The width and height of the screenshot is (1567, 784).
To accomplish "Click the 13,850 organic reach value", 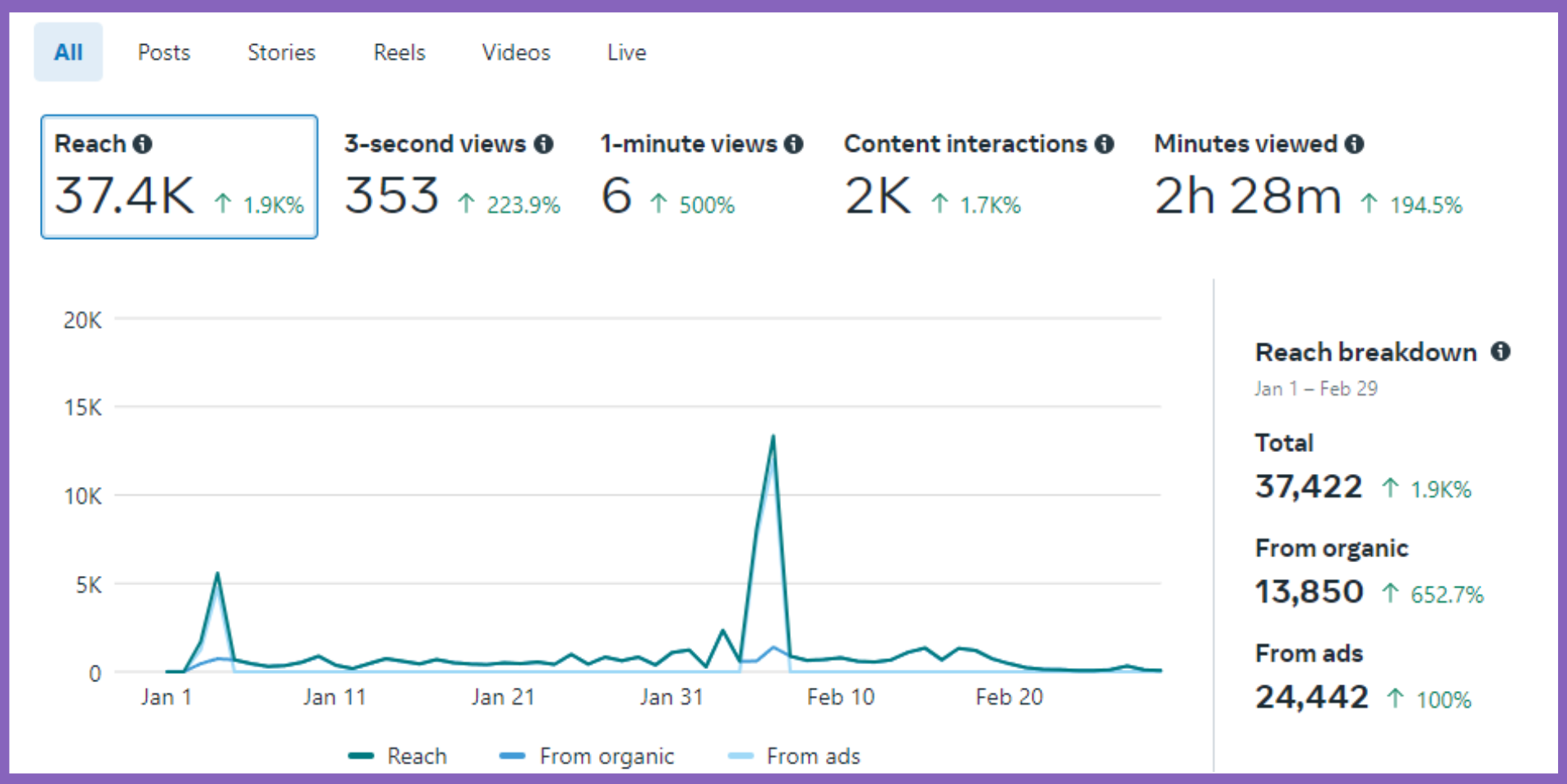I will (1309, 592).
